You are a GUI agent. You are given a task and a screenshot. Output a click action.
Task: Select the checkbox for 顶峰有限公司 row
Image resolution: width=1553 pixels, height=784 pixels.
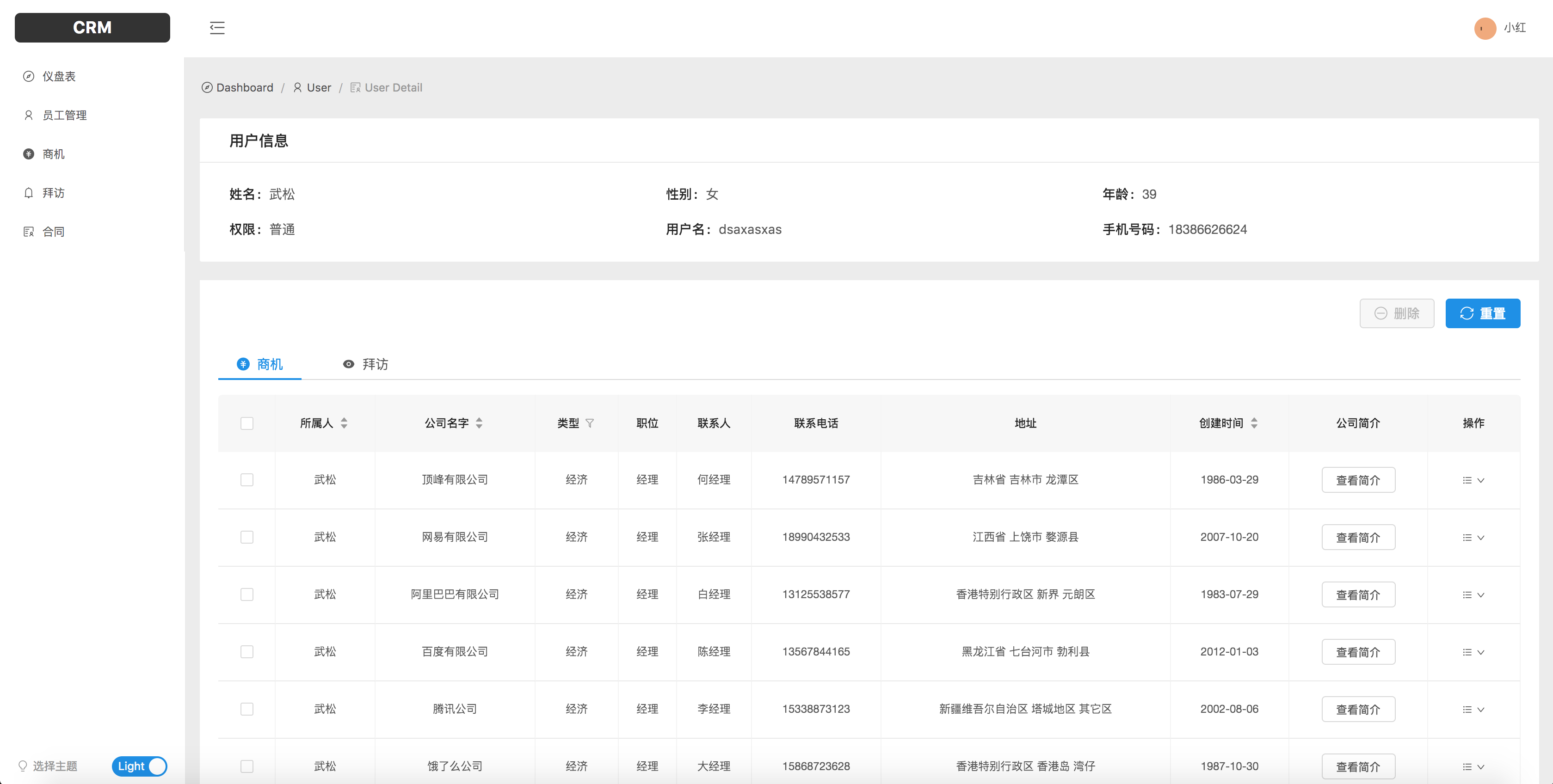[x=247, y=480]
